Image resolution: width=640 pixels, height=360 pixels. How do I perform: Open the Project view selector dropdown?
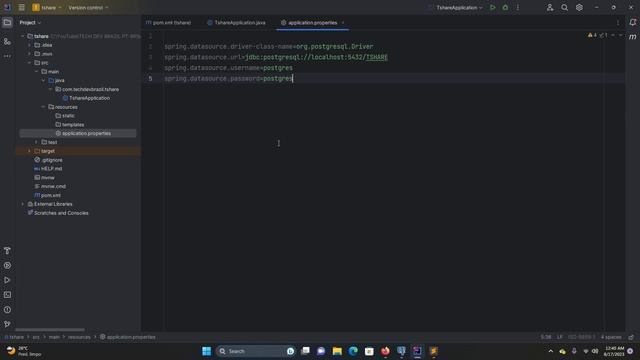tap(30, 22)
